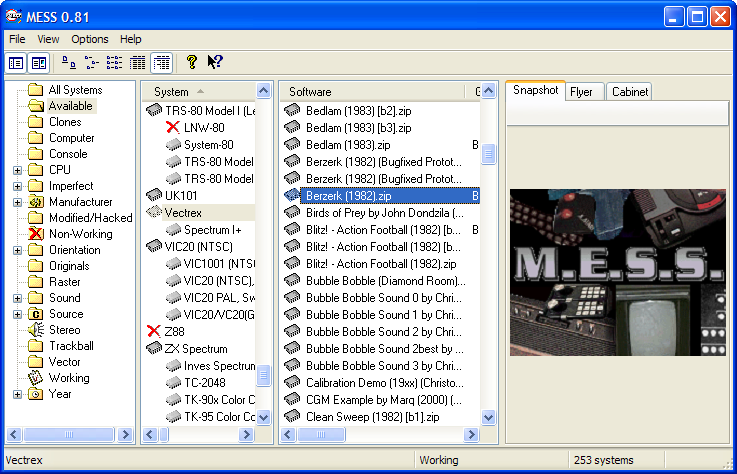Toggle the folder list pane toolbar button

pos(16,63)
